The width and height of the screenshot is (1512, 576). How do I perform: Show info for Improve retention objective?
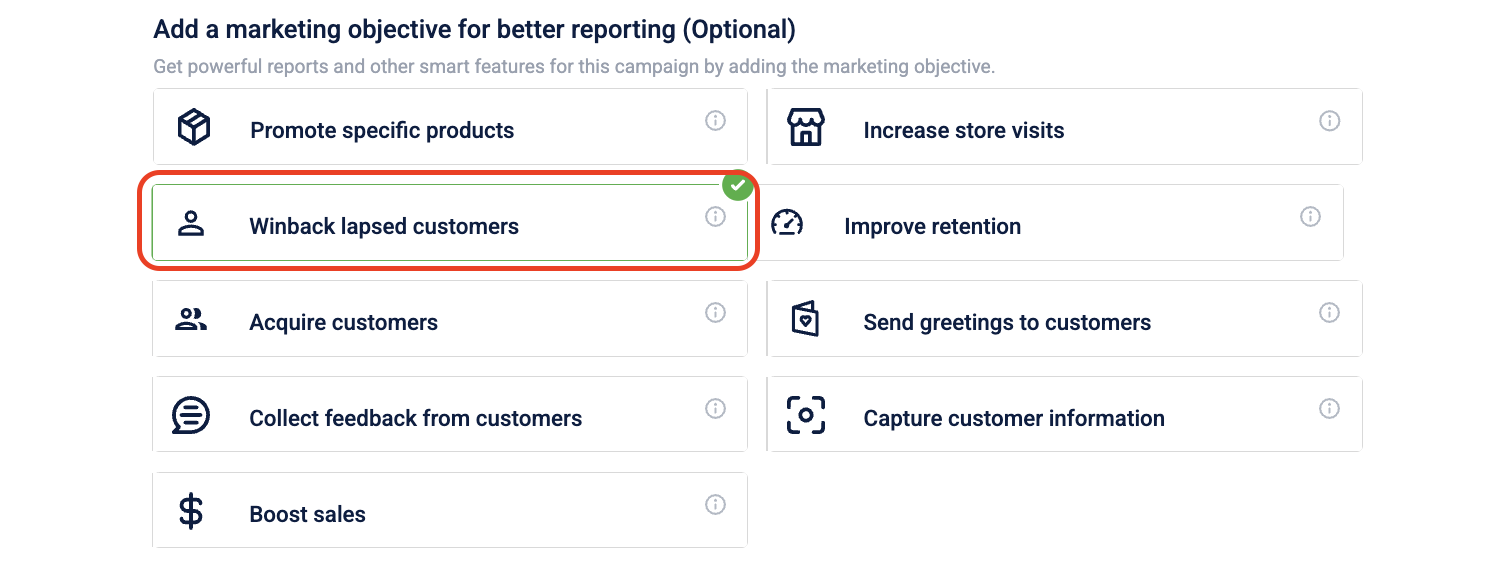pyautogui.click(x=1310, y=216)
